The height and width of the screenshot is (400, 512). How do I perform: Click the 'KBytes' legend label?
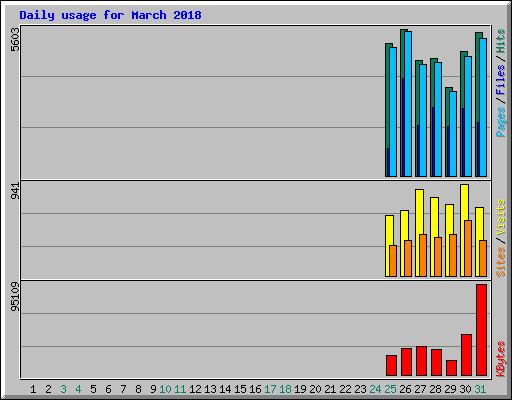pos(501,359)
